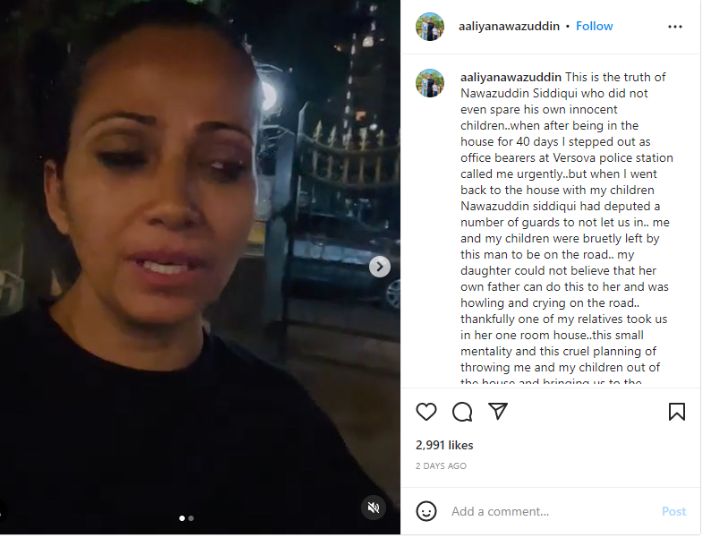Image resolution: width=720 pixels, height=540 pixels.
Task: Unmute the video sound
Action: coord(373,507)
